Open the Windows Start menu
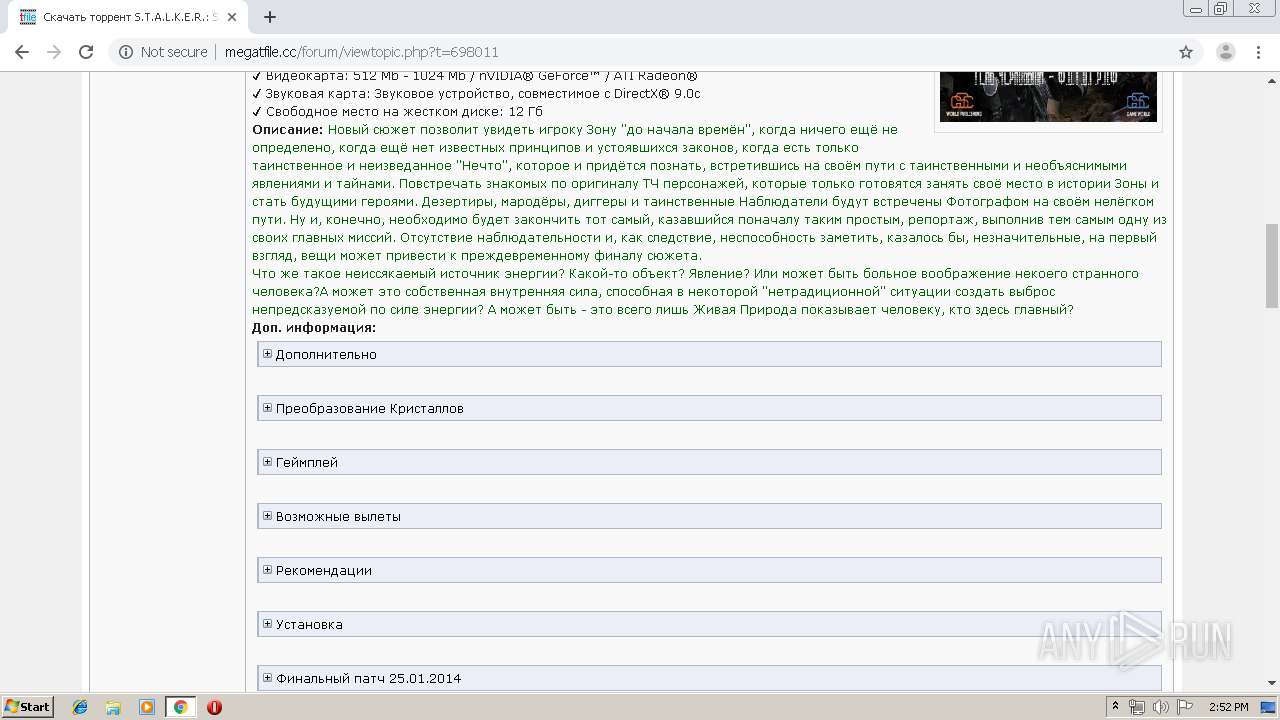Screen dimensions: 1280x720 pos(28,707)
